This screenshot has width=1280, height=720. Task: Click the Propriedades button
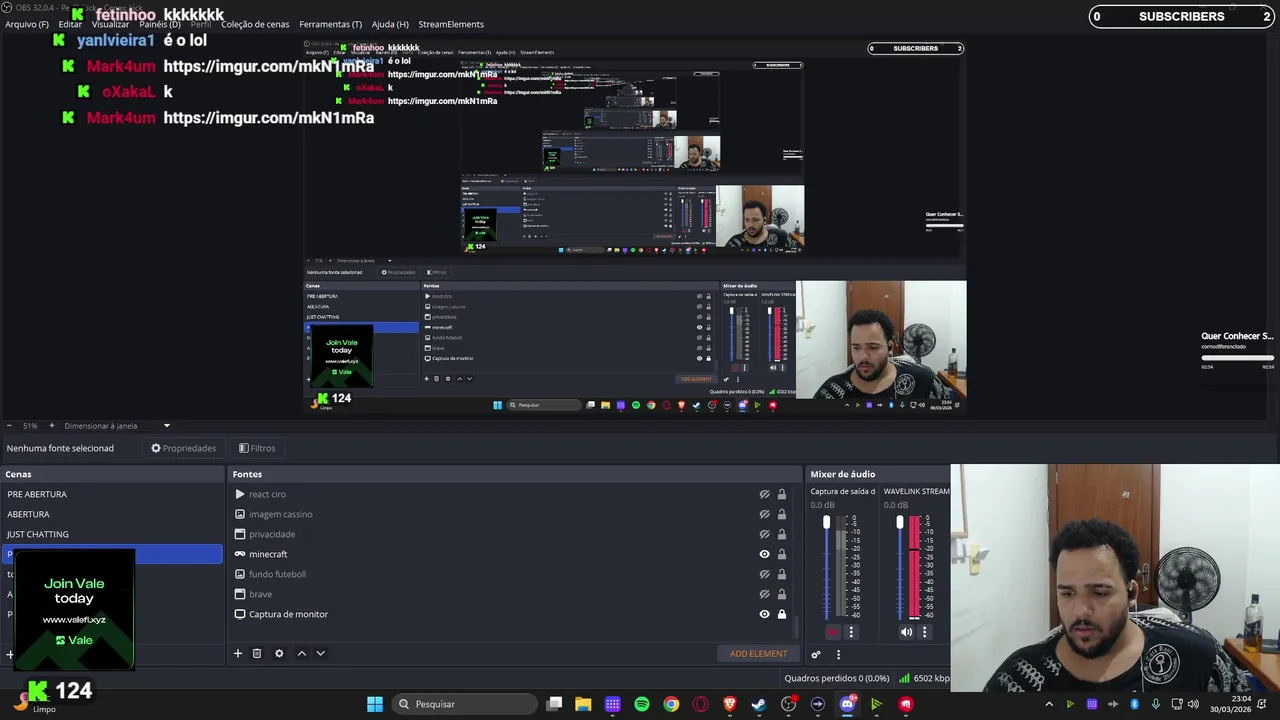click(184, 448)
